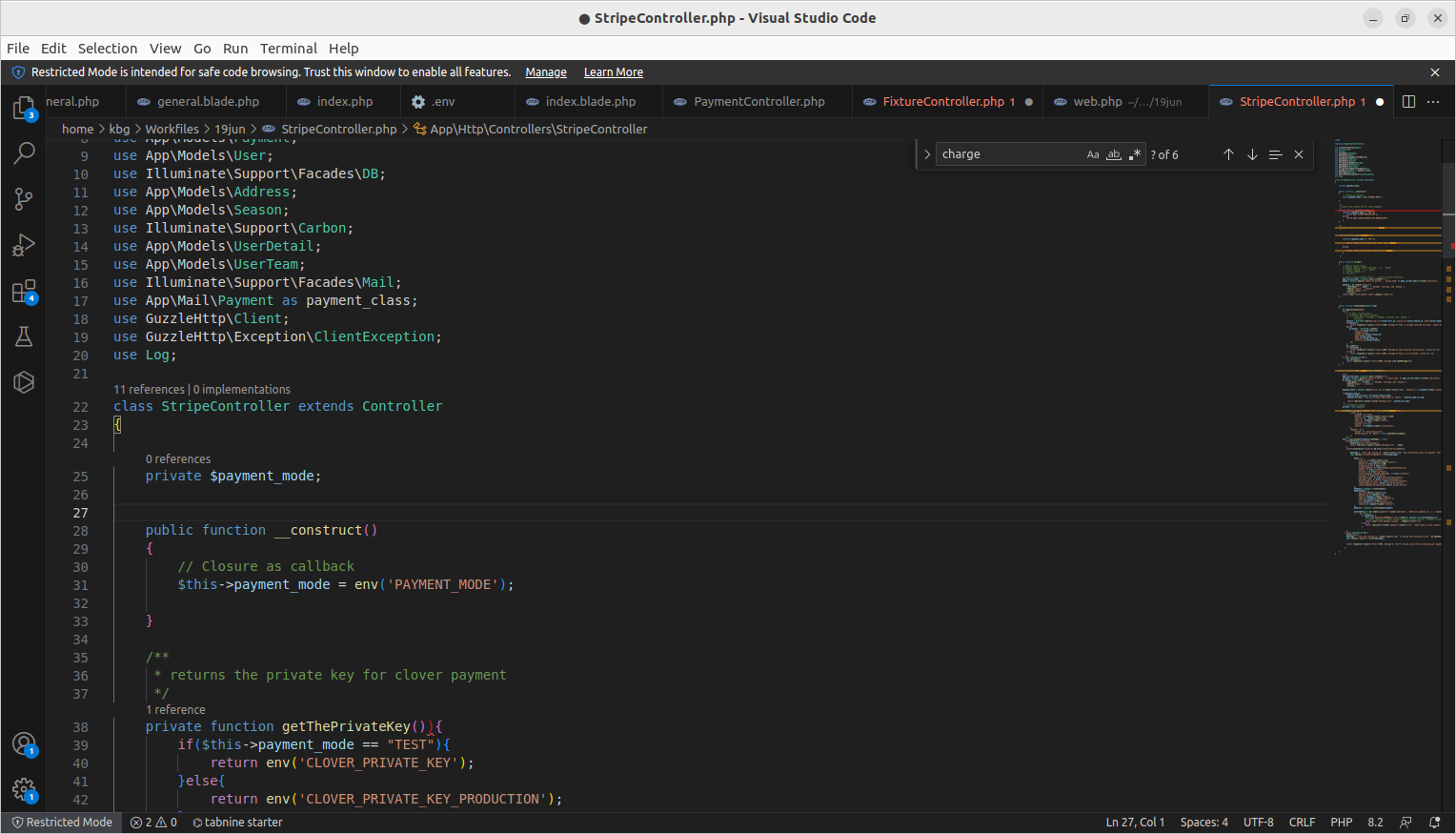Open the Help menu
The image size is (1456, 834).
pos(344,49)
